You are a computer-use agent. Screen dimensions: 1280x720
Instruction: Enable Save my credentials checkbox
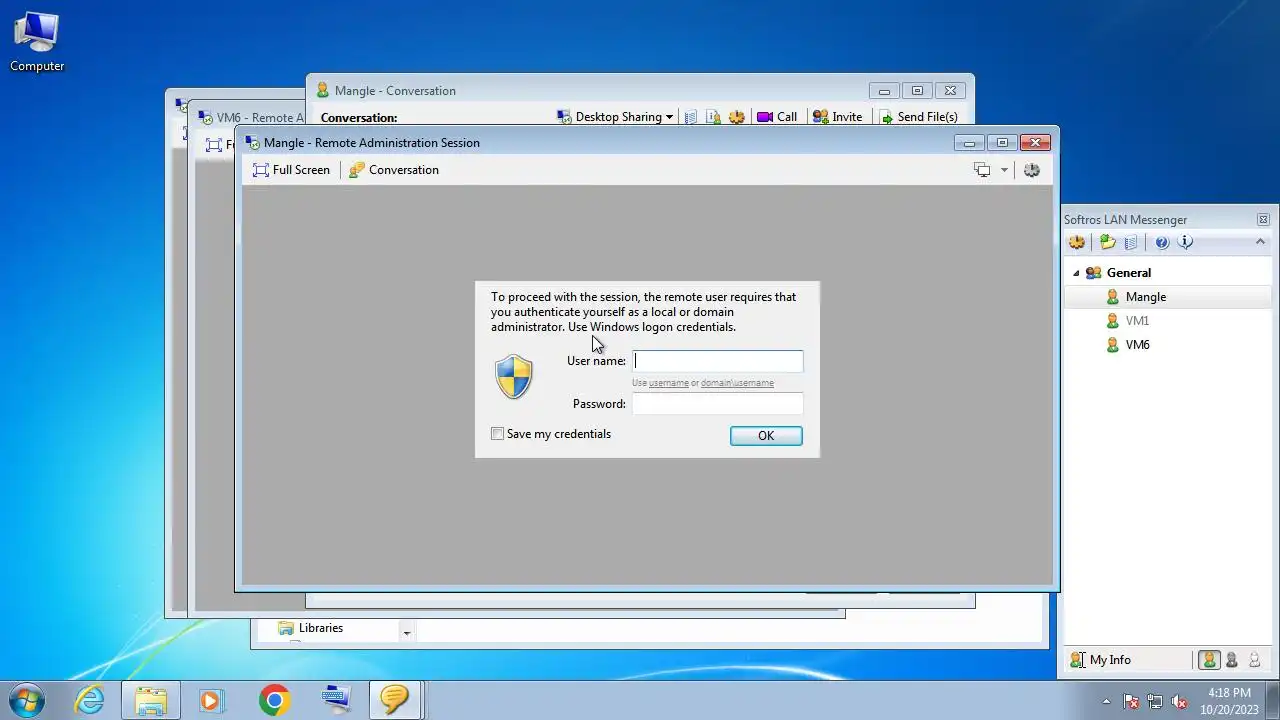click(497, 434)
